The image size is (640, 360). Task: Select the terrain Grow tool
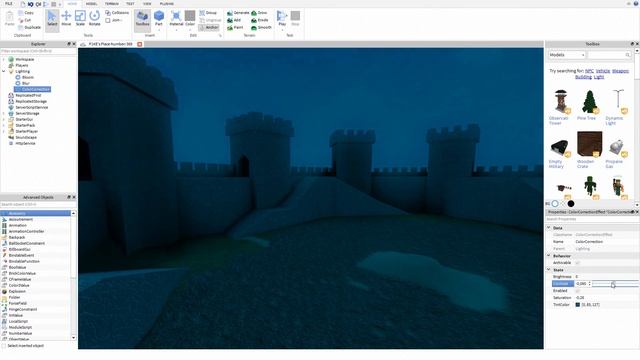pyautogui.click(x=259, y=13)
